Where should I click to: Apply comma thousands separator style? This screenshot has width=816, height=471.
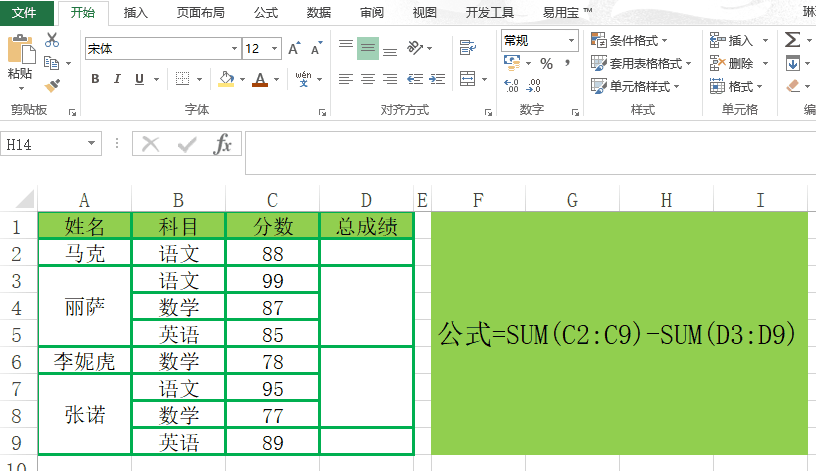pos(567,63)
